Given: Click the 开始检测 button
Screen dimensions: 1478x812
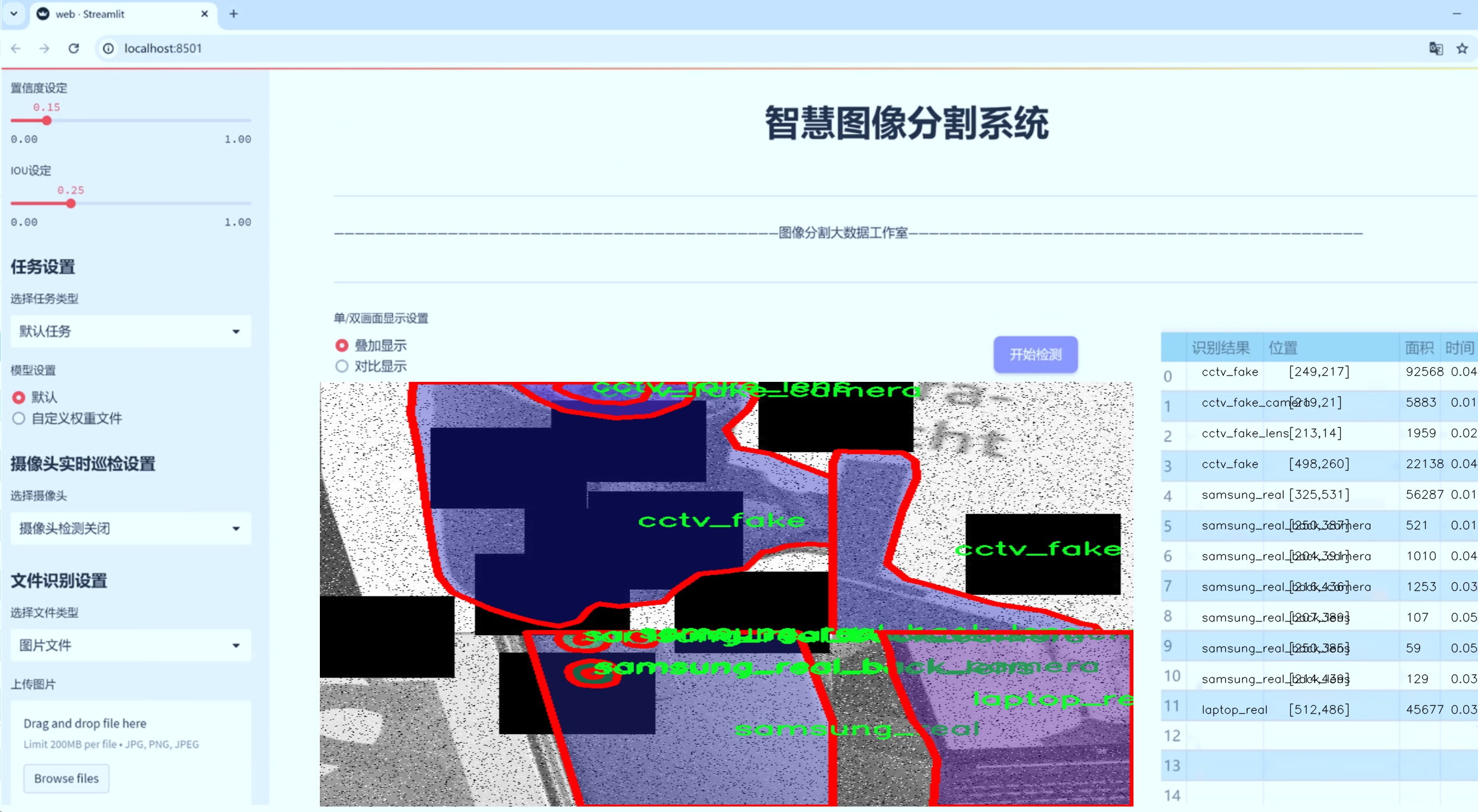Looking at the screenshot, I should click(1036, 354).
